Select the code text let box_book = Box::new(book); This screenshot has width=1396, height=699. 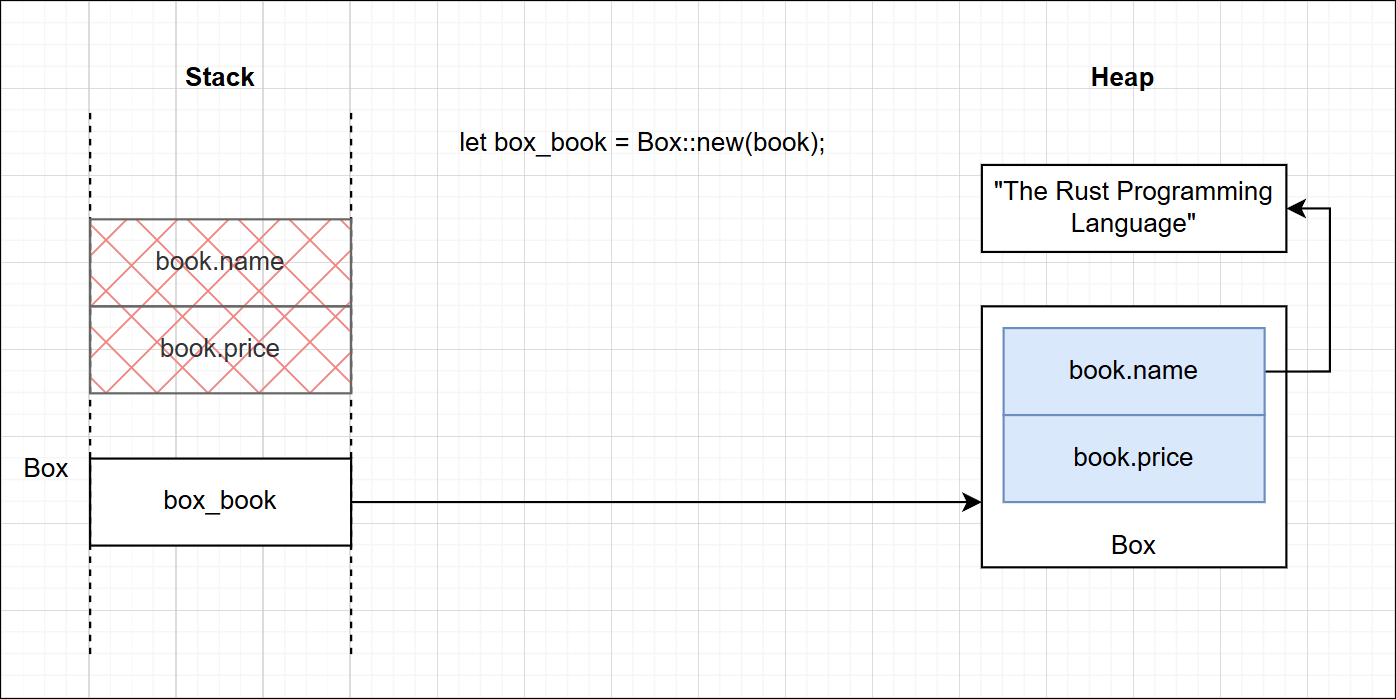pyautogui.click(x=642, y=142)
